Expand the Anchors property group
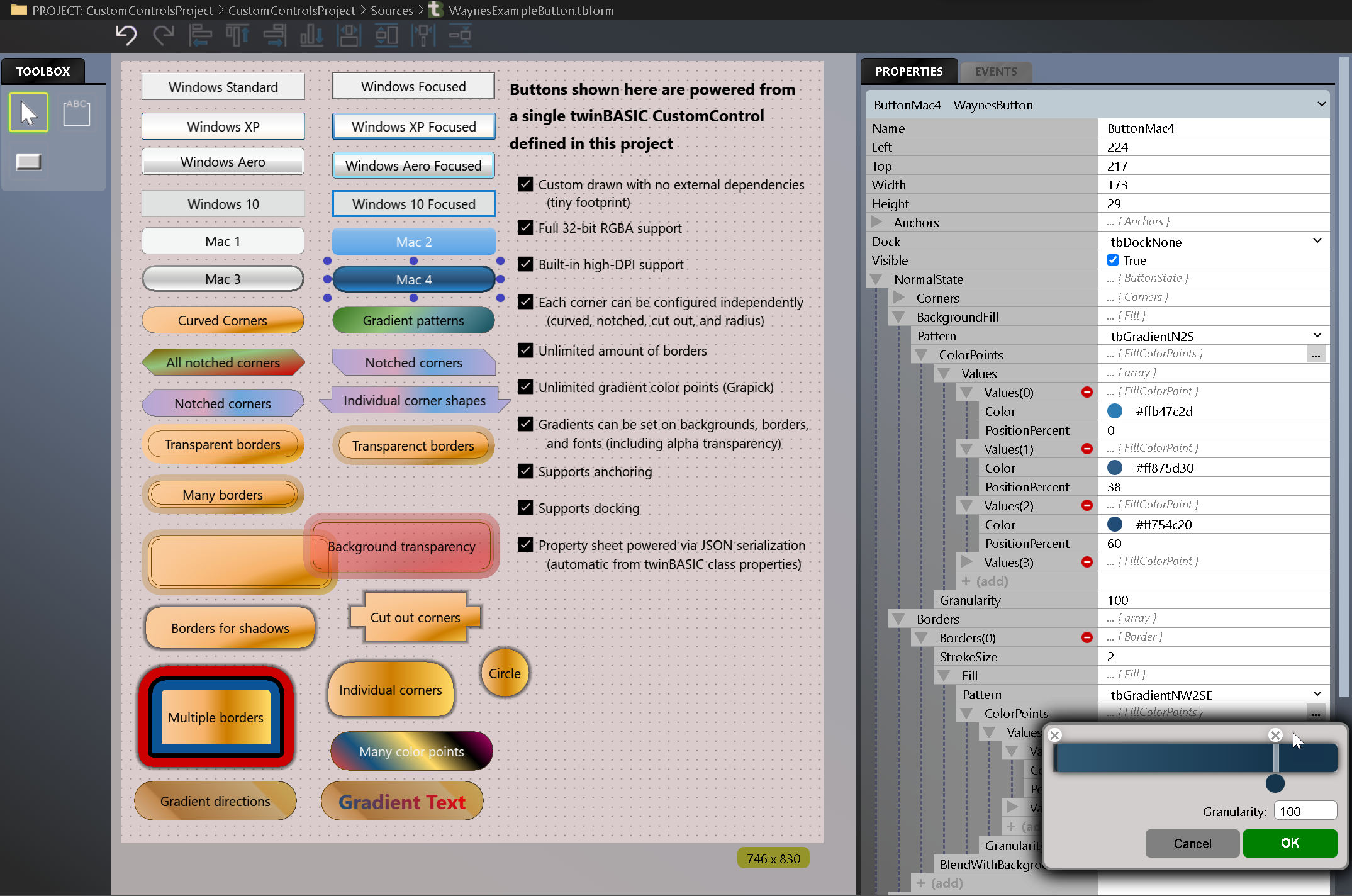 coord(877,221)
